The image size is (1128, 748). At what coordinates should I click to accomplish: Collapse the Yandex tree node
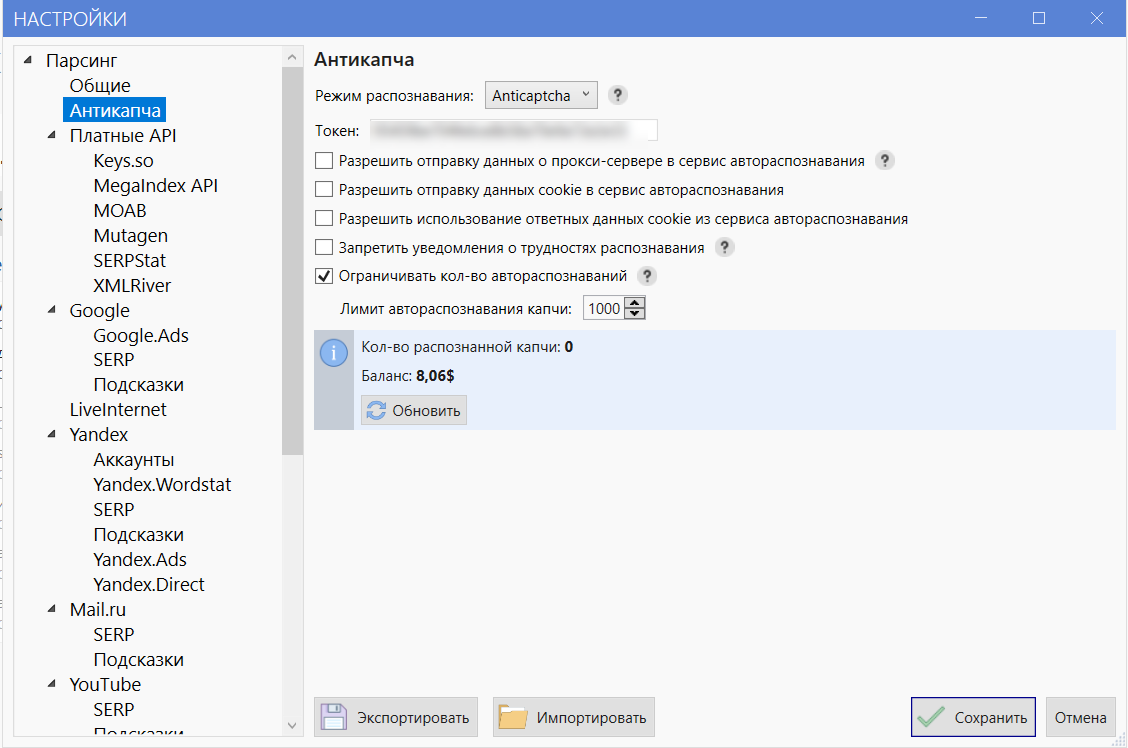click(x=52, y=434)
